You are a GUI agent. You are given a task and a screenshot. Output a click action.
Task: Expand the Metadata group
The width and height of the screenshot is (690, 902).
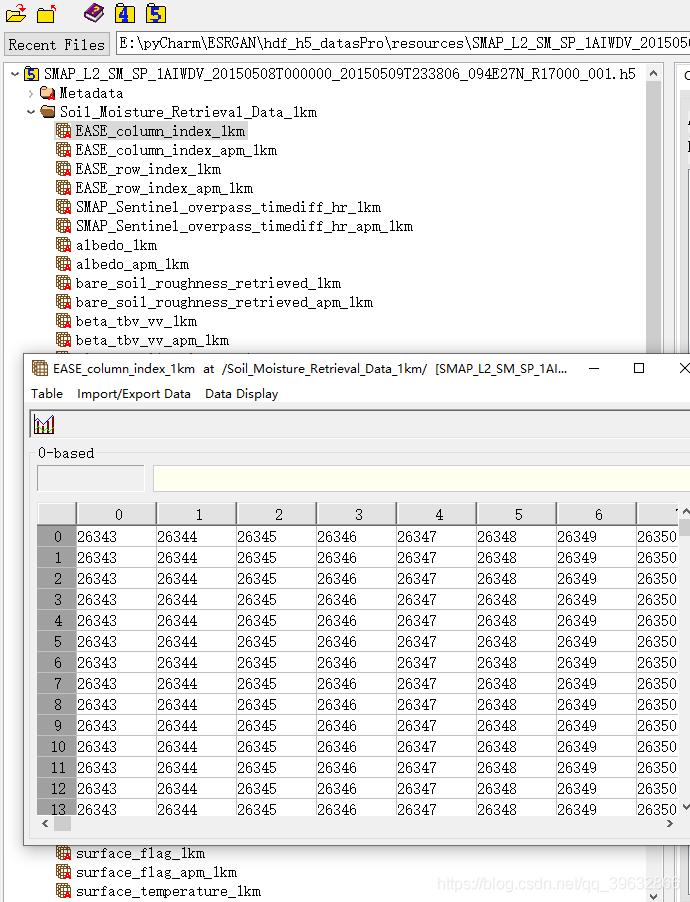[x=31, y=93]
